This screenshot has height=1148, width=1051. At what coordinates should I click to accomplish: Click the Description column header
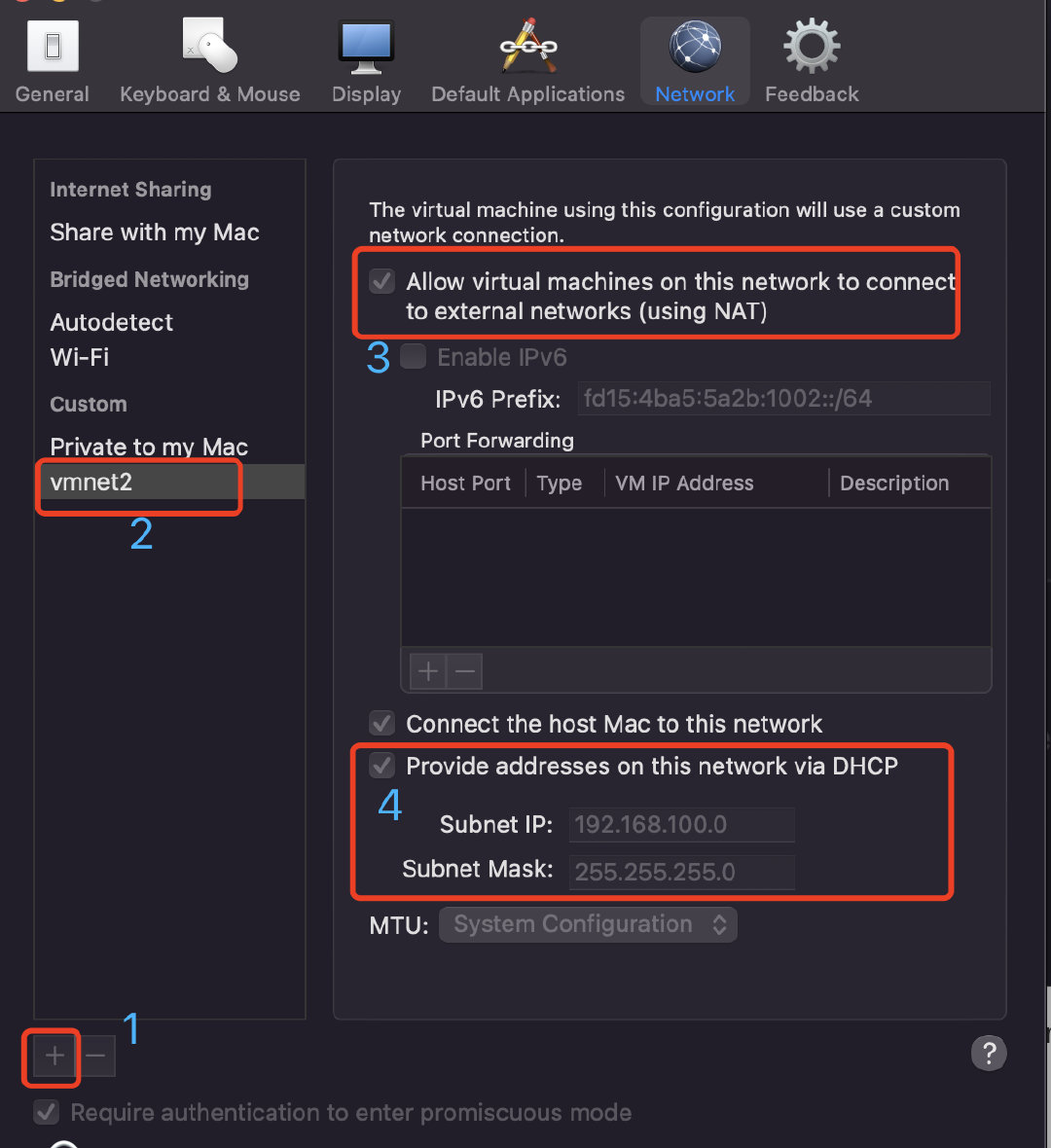tap(894, 484)
